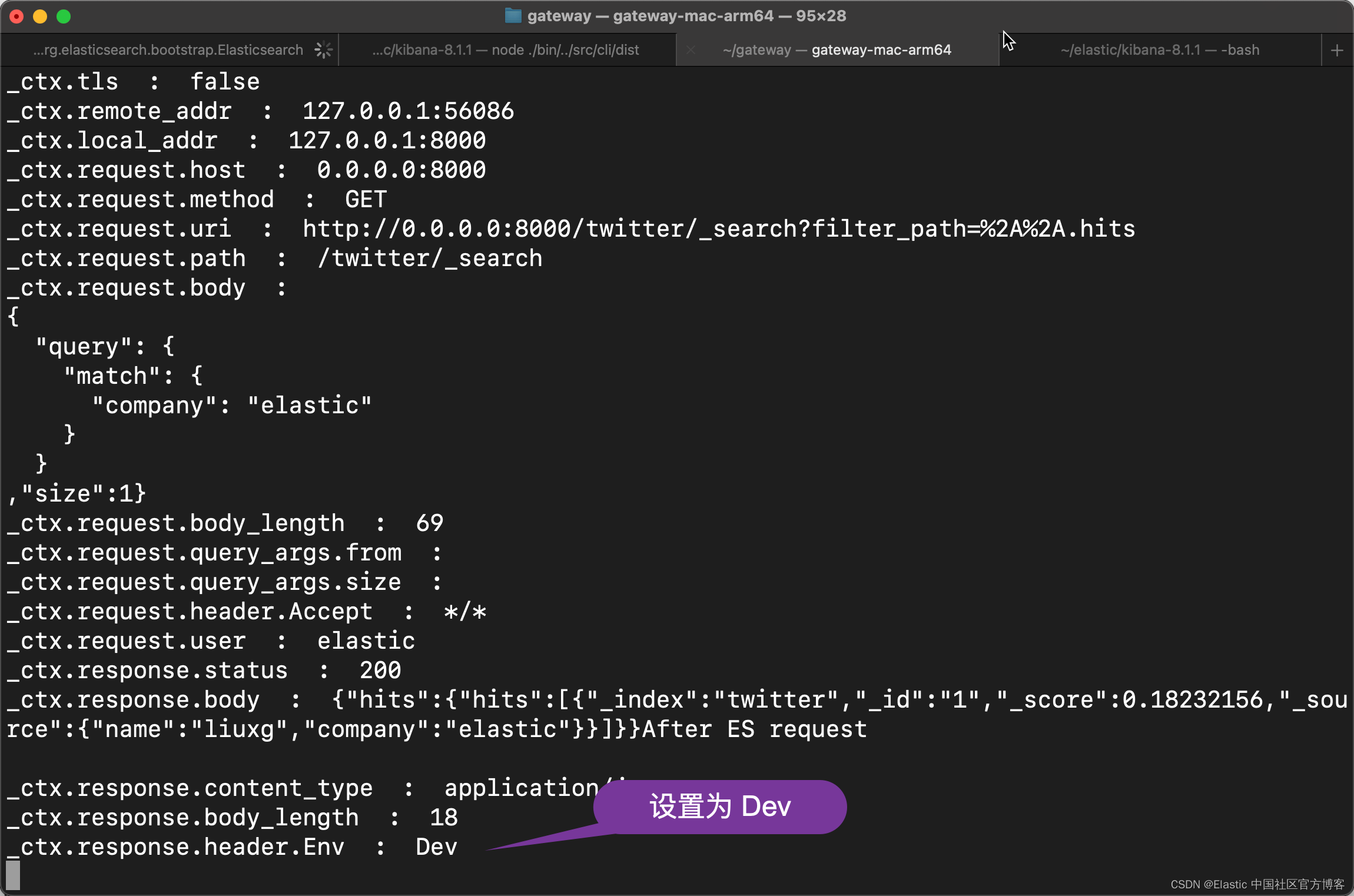1354x896 pixels.
Task: Click the gateway folder proxy icon
Action: tap(513, 16)
